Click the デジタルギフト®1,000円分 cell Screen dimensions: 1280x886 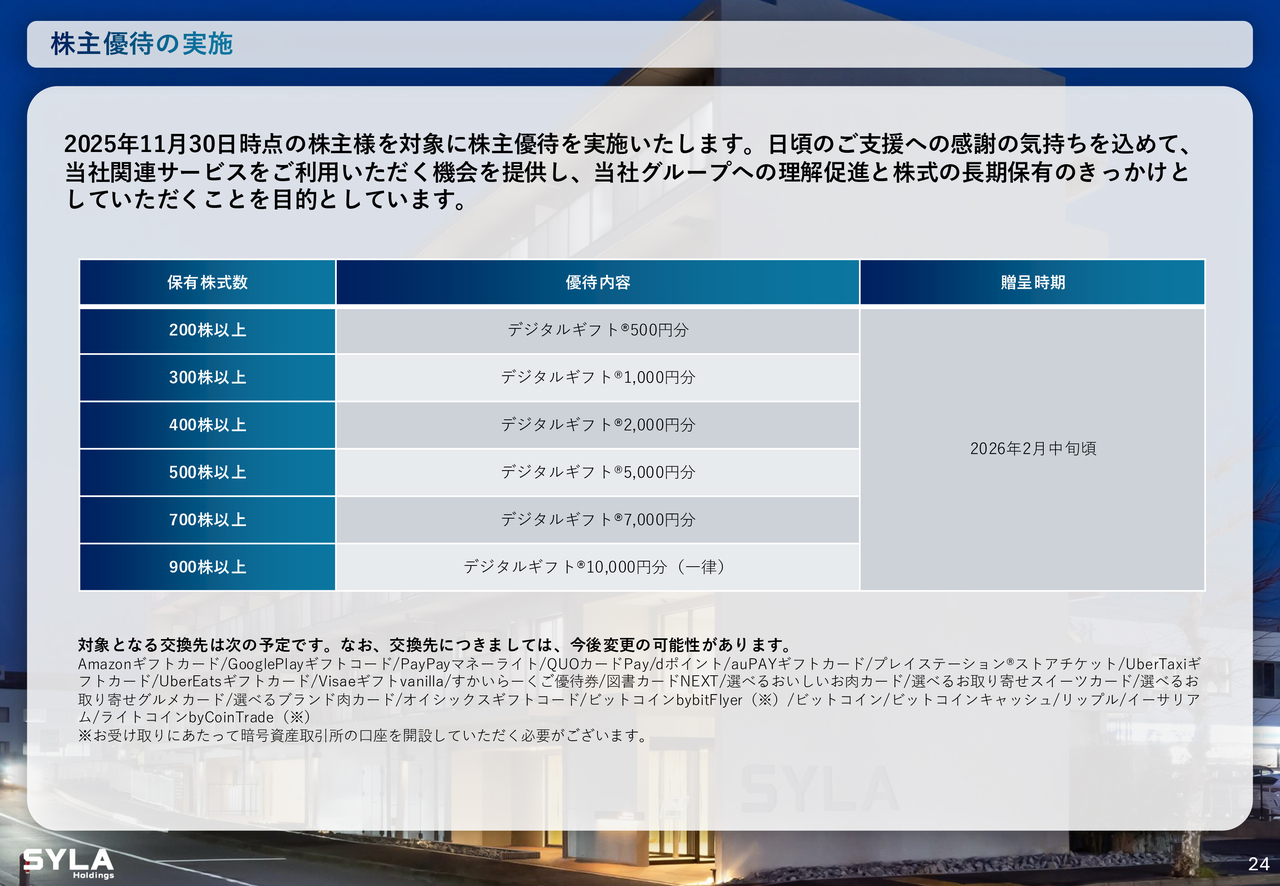tap(598, 377)
